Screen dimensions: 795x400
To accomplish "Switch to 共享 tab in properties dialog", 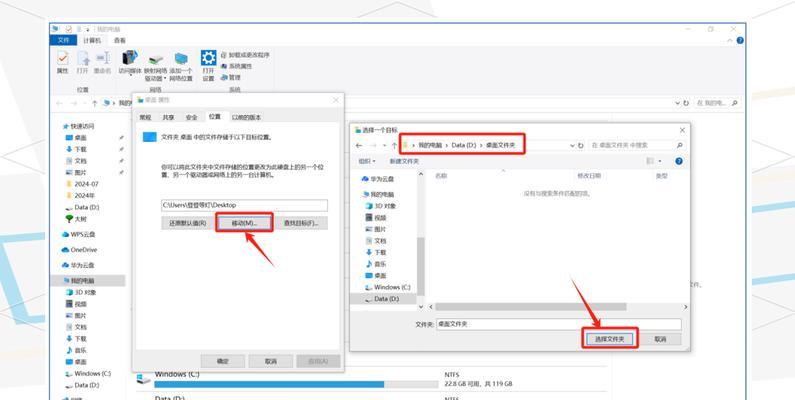I will (x=168, y=117).
